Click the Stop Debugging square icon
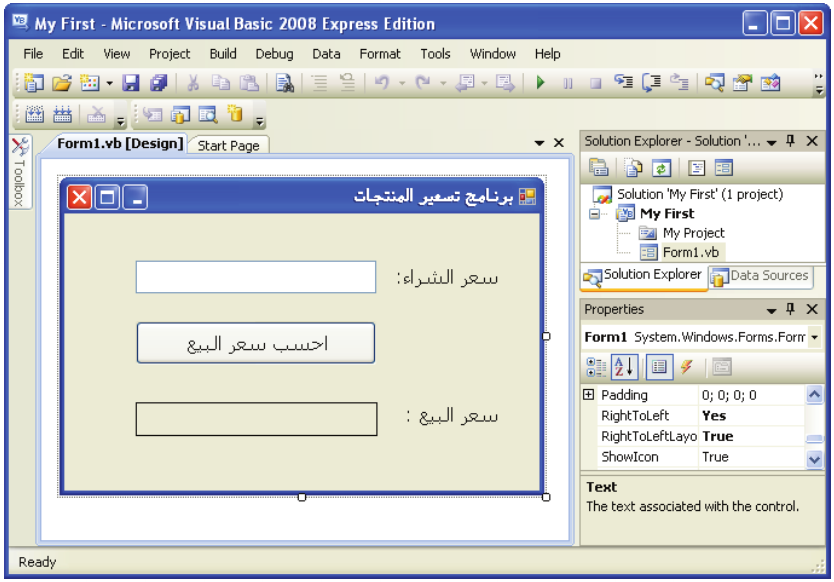This screenshot has width=834, height=582. pos(596,83)
